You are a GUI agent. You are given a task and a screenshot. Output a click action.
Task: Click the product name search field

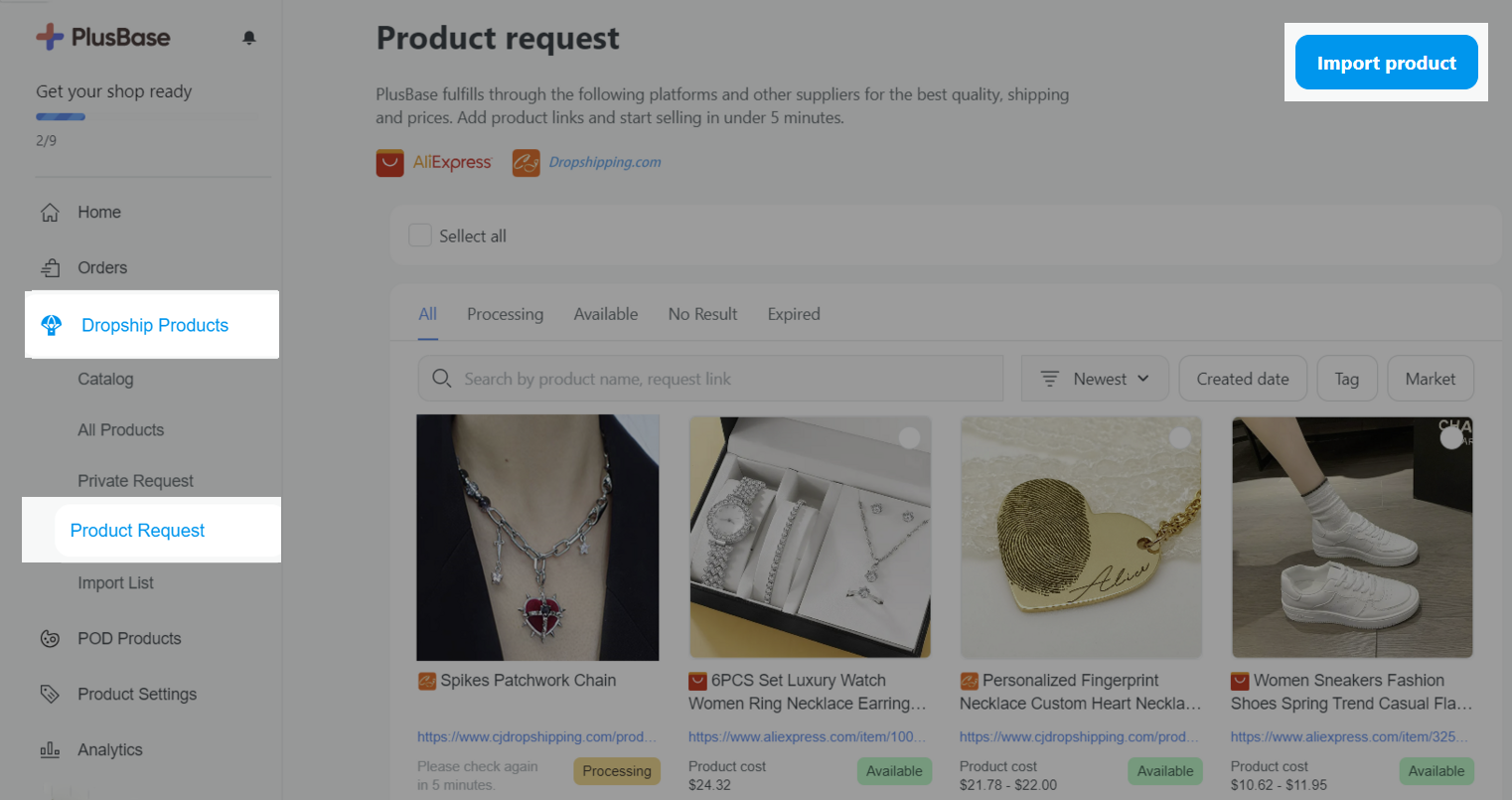point(710,379)
